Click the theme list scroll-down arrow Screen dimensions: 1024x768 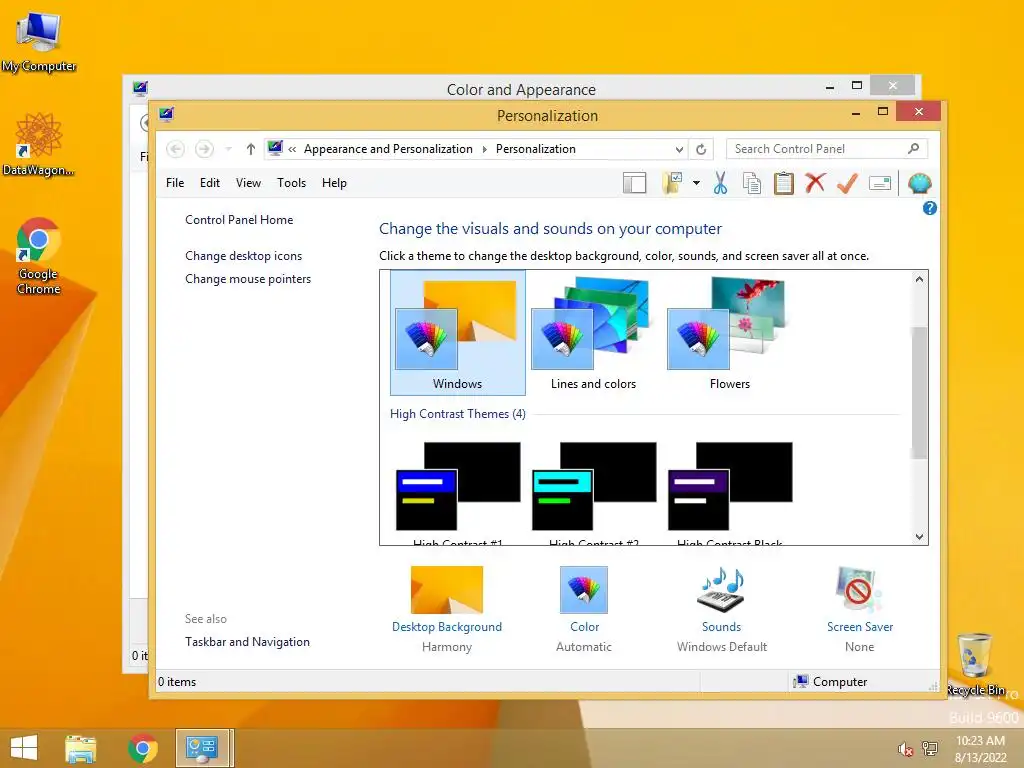pyautogui.click(x=920, y=537)
